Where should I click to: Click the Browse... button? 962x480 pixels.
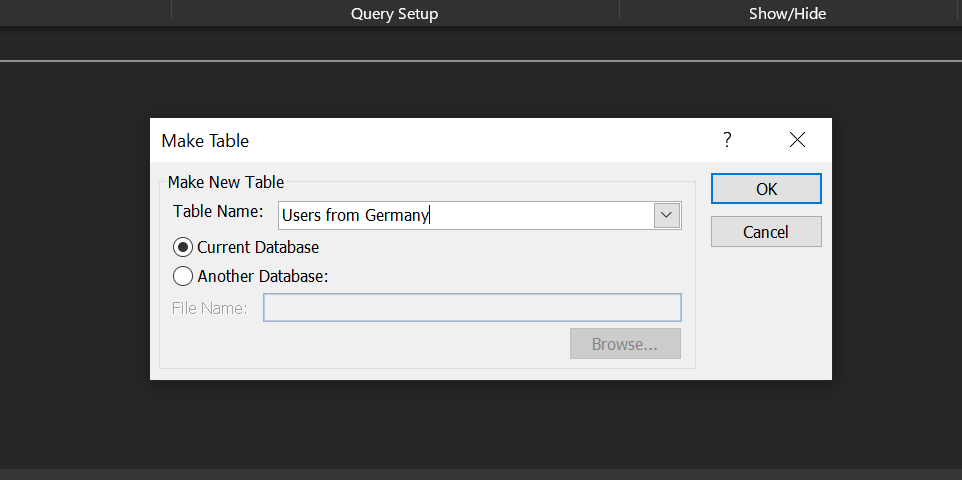click(625, 344)
